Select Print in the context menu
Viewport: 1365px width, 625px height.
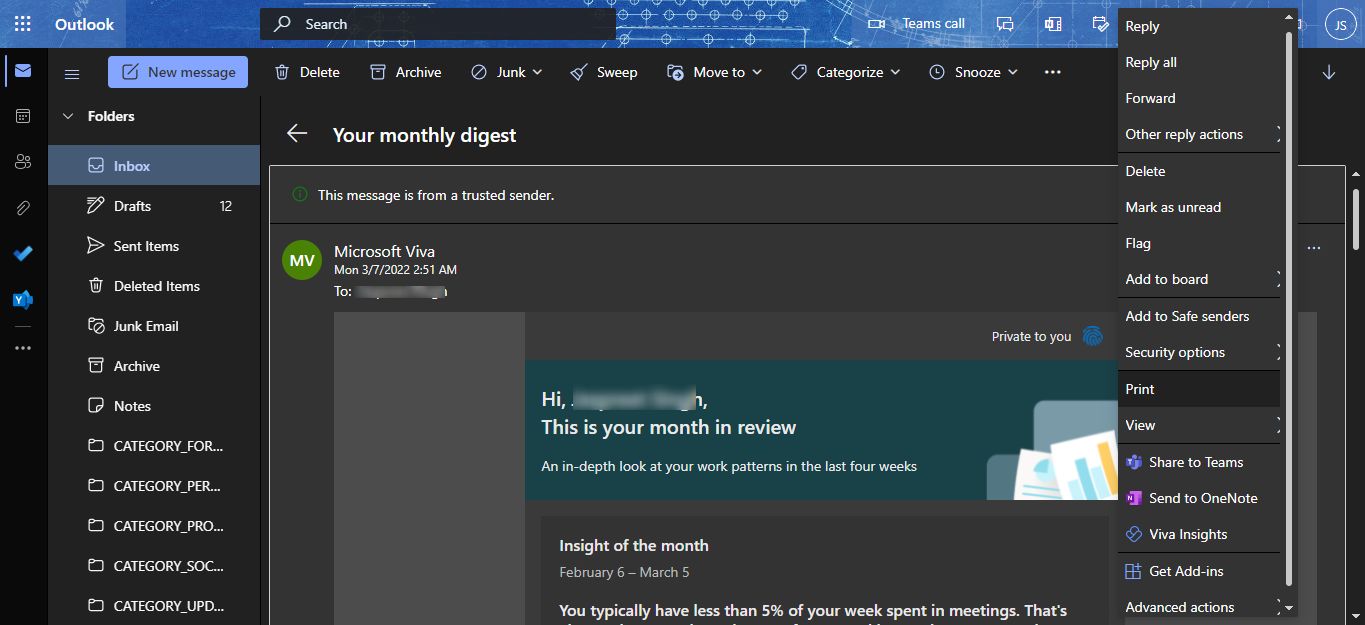[x=1199, y=389]
